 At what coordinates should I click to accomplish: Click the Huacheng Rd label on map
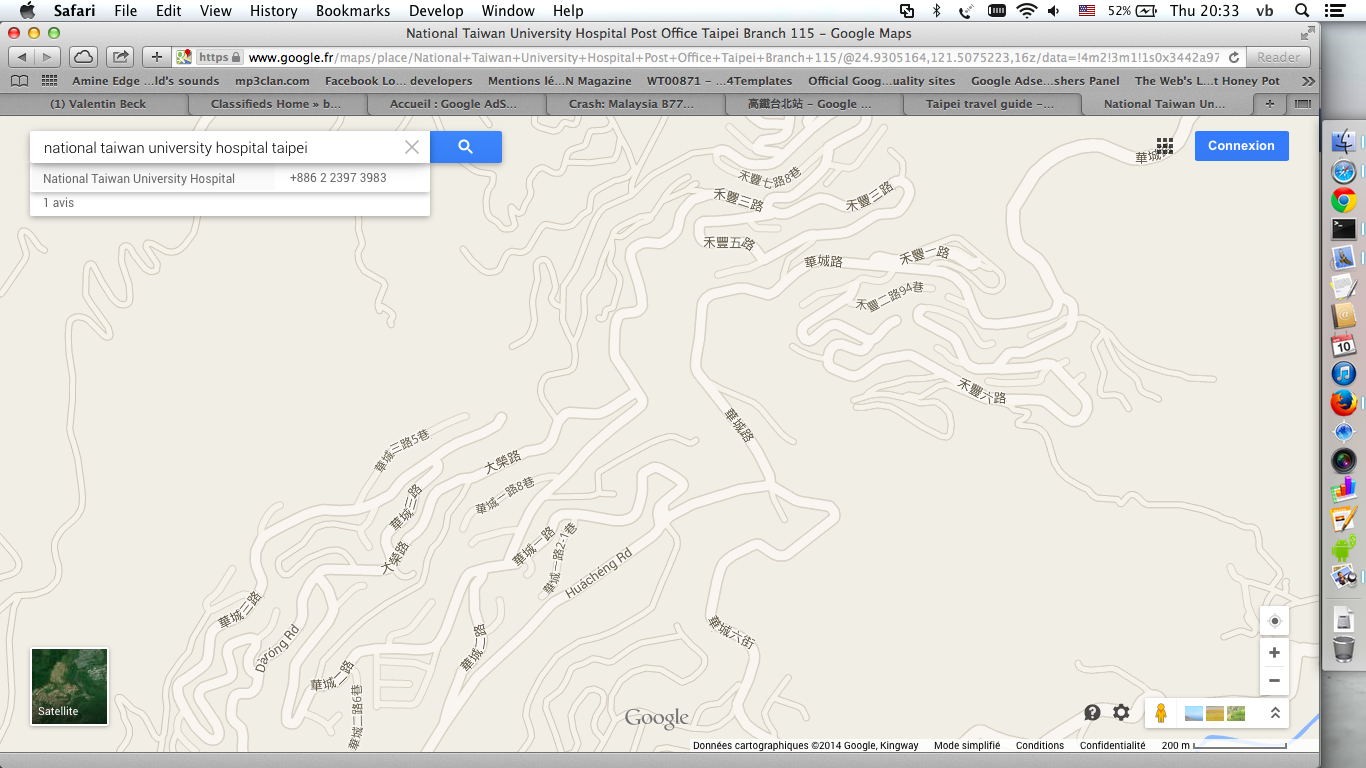pos(599,574)
